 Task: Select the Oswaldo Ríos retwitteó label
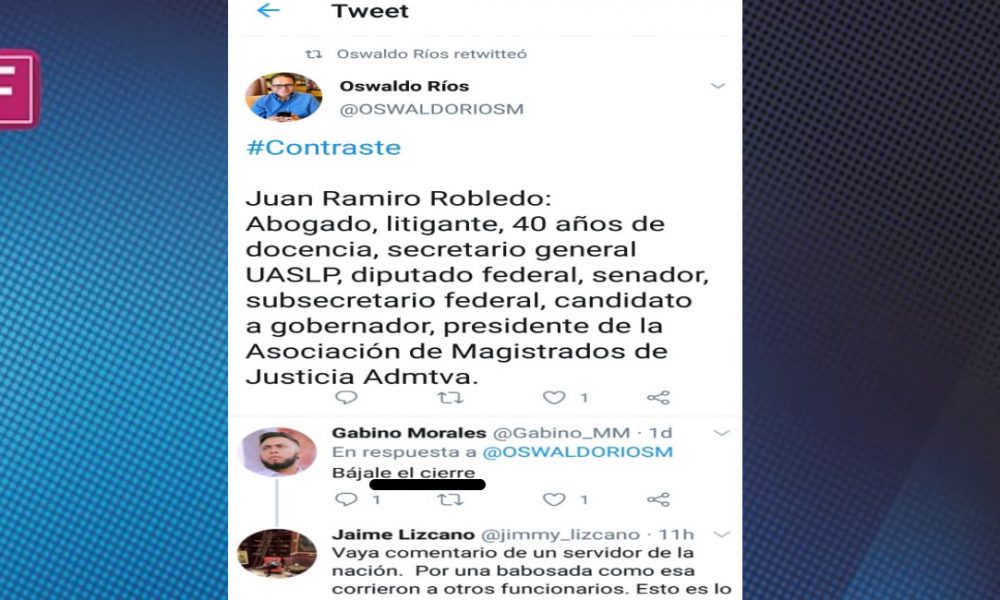(x=432, y=54)
